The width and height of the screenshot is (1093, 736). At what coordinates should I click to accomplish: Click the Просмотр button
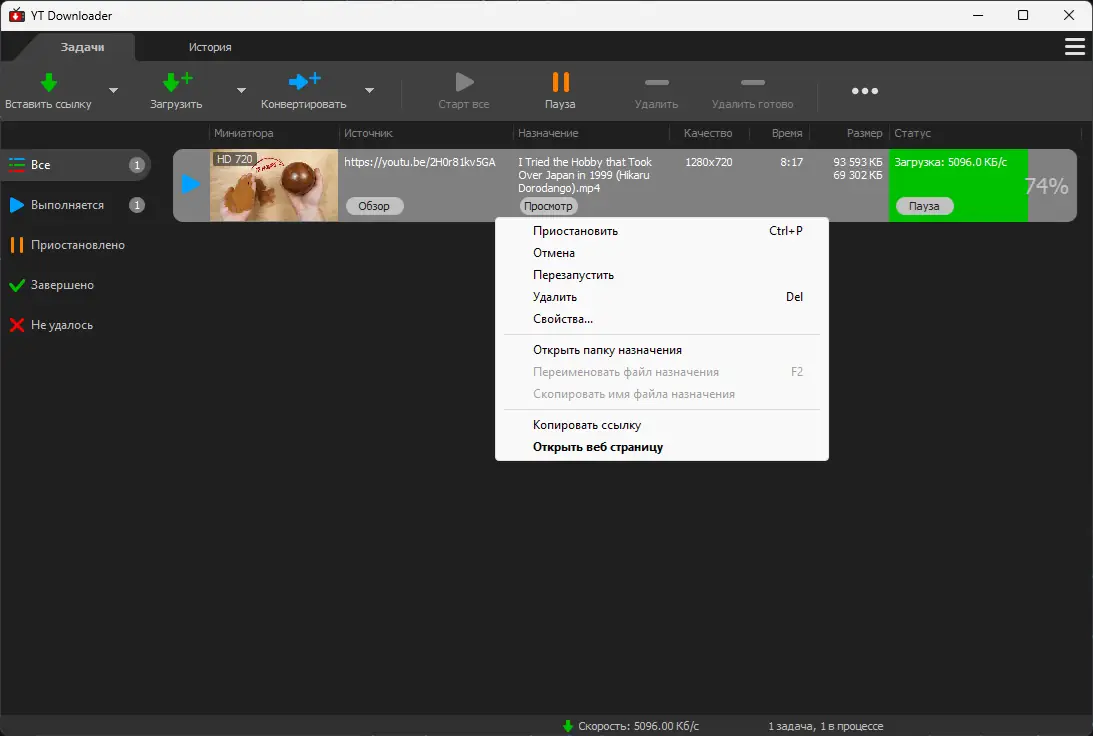(x=548, y=206)
